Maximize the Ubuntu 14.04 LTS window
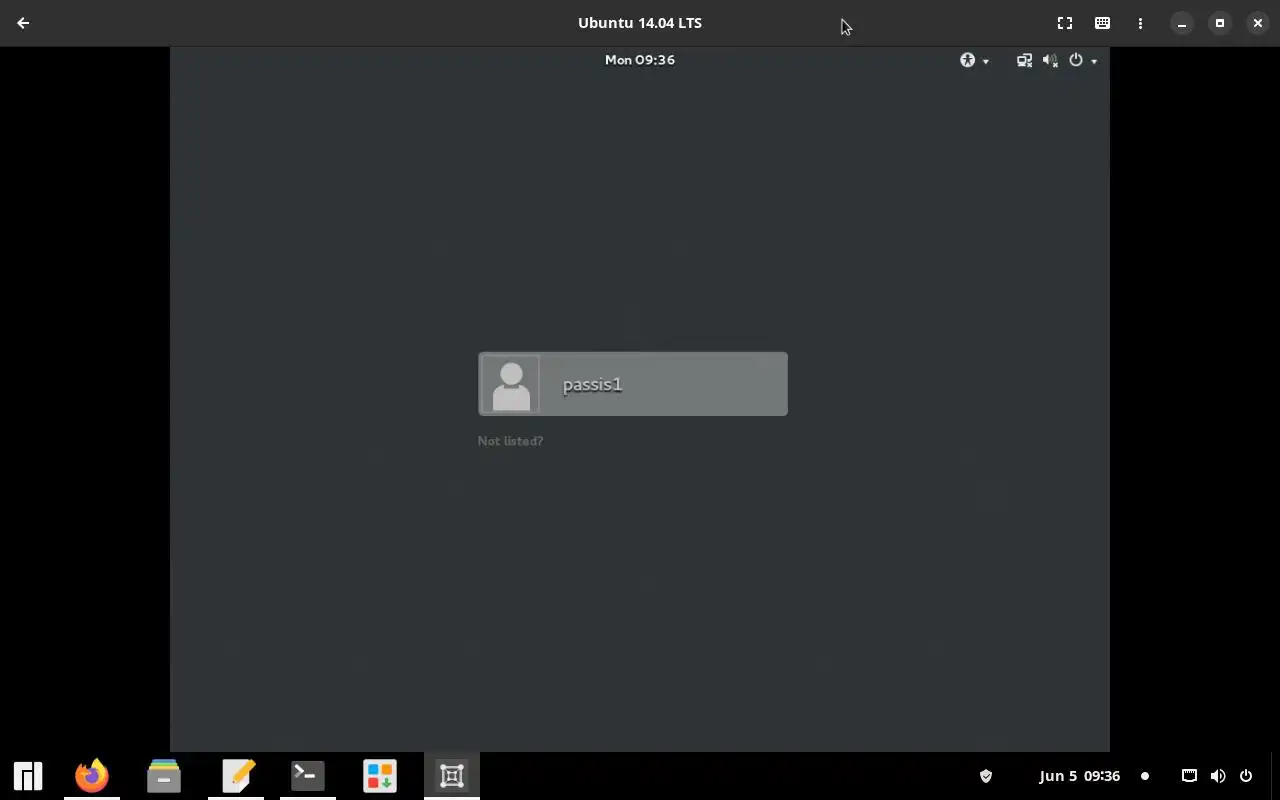Image resolution: width=1280 pixels, height=800 pixels. (x=1220, y=23)
